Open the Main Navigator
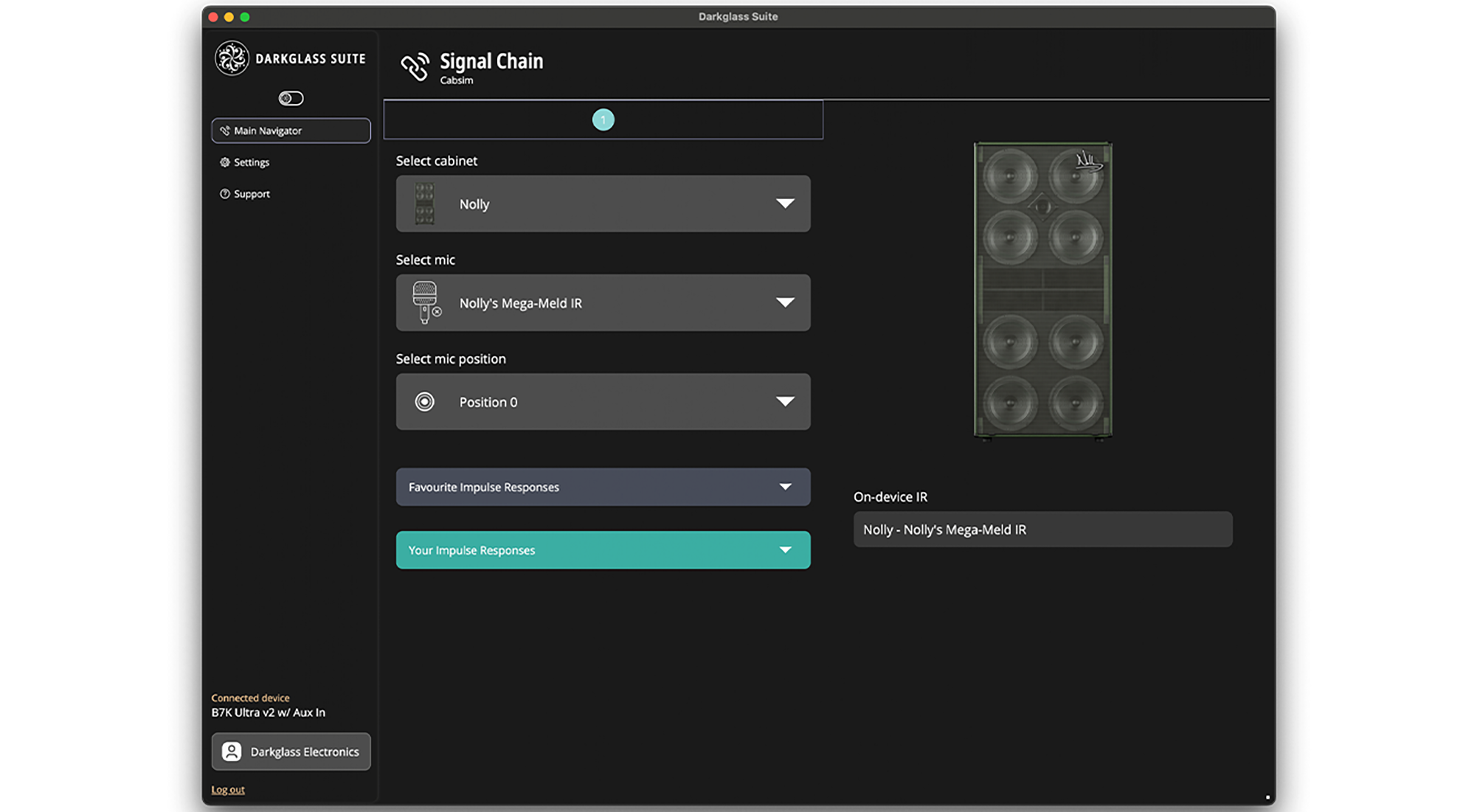 [x=291, y=131]
